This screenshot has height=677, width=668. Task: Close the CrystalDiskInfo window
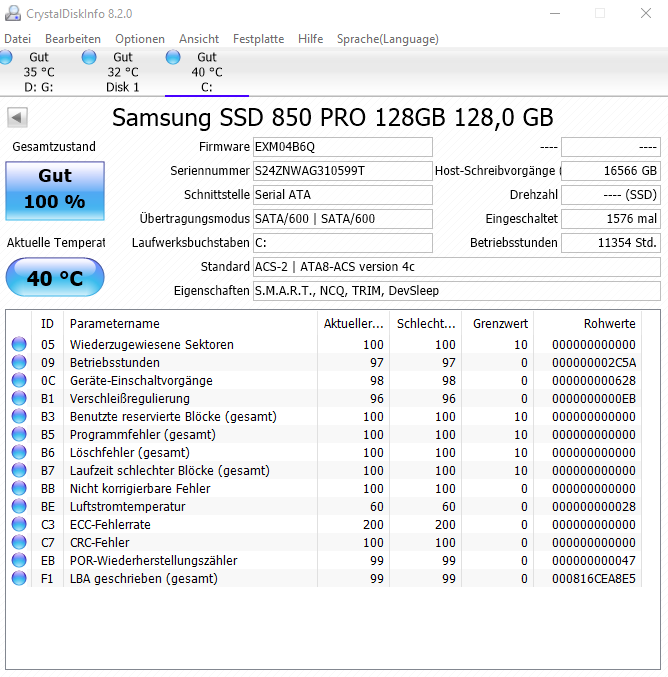[646, 13]
